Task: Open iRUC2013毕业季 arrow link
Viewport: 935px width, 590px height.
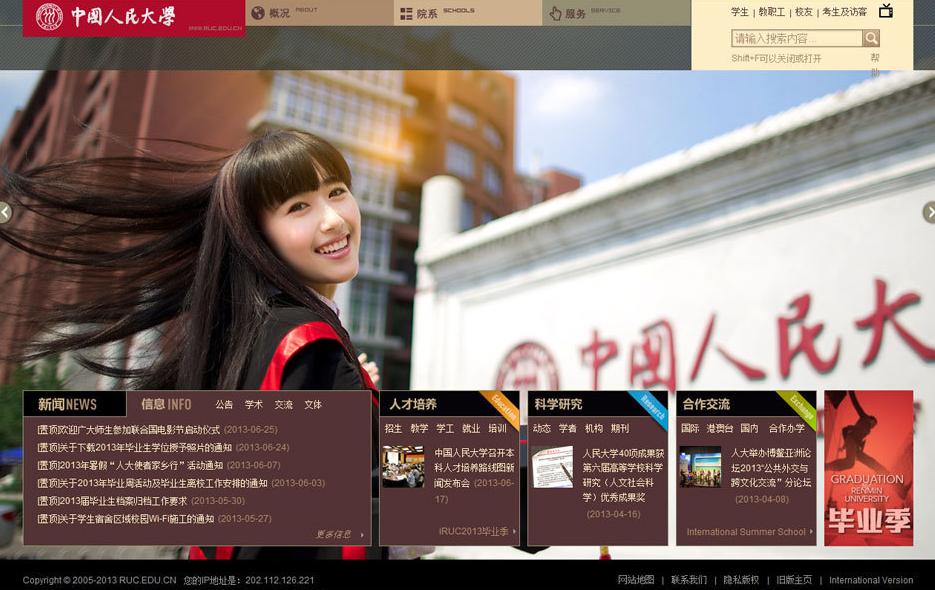Action: [x=477, y=531]
